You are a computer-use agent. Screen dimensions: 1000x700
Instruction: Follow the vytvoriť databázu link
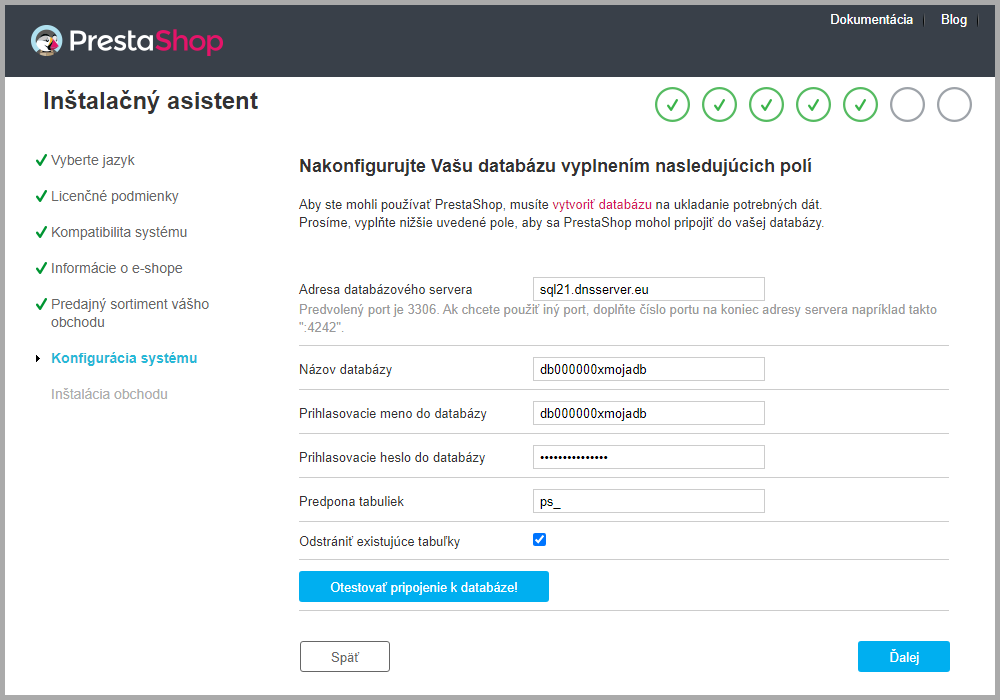tap(602, 205)
